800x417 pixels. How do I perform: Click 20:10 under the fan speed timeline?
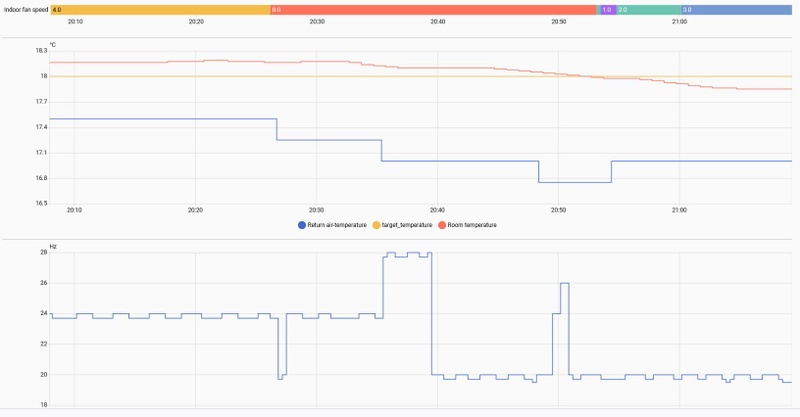coord(75,22)
